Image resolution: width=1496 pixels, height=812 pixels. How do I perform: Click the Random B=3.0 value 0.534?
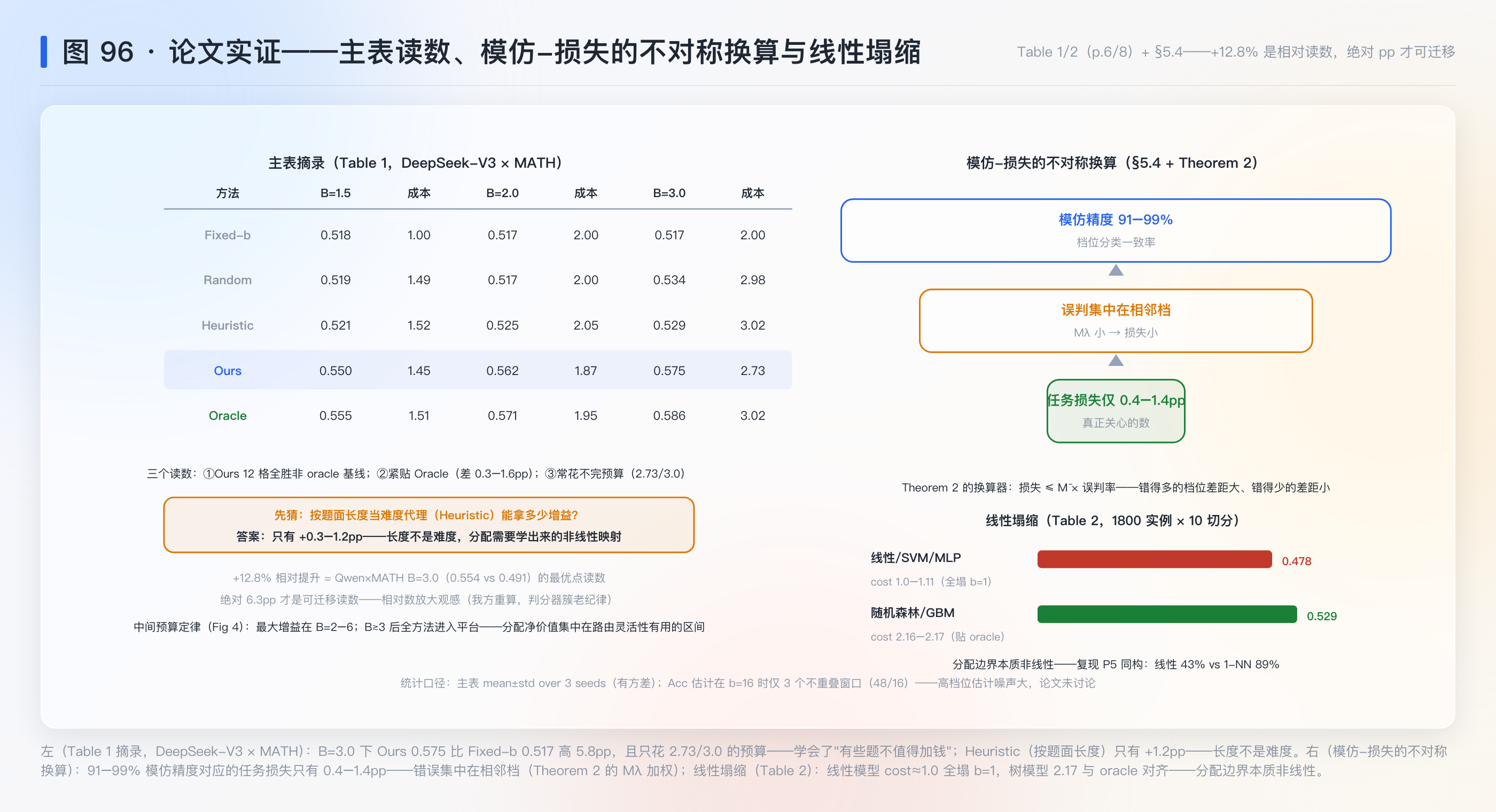[x=669, y=280]
